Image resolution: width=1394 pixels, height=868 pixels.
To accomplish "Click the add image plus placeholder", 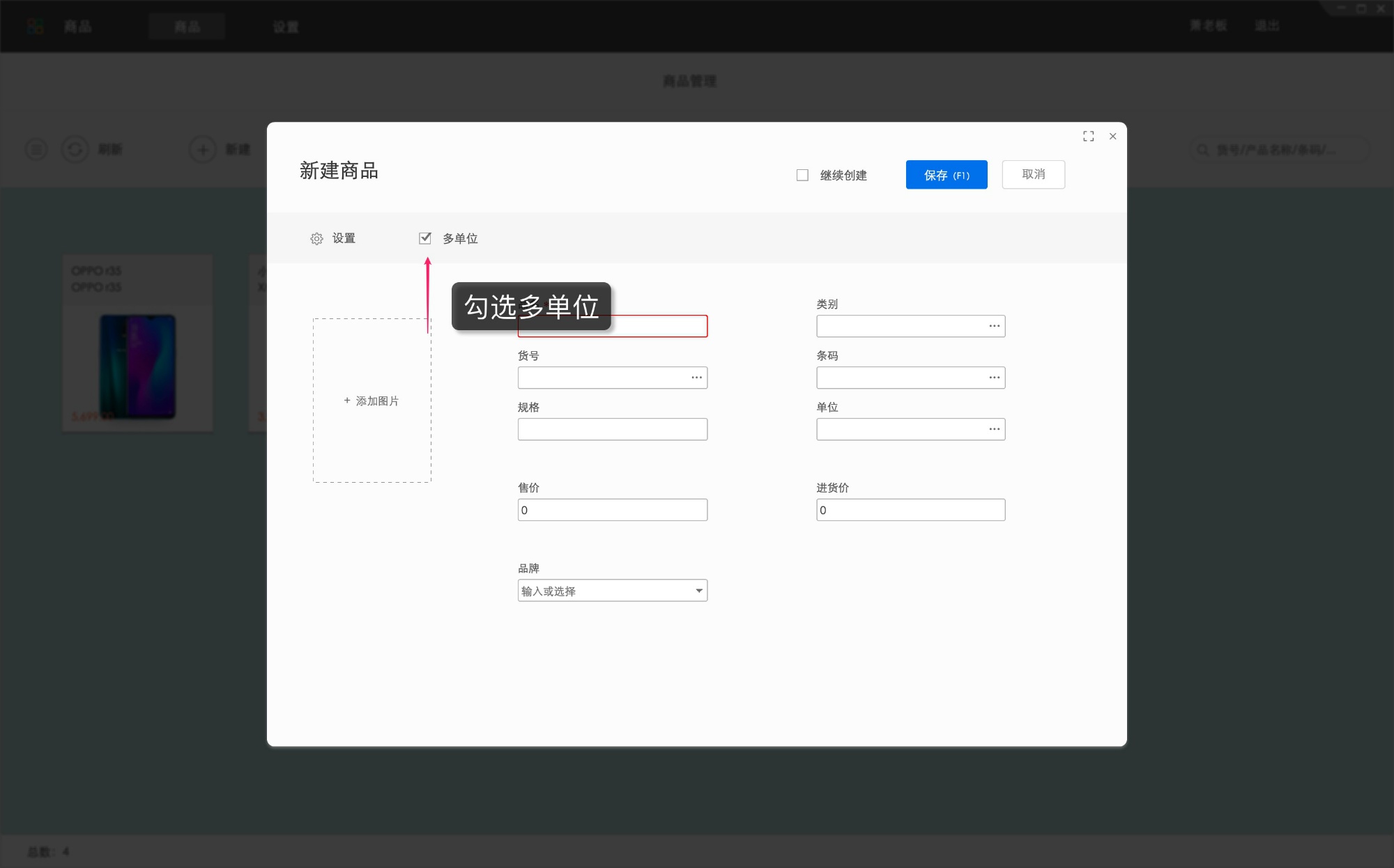I will pyautogui.click(x=372, y=401).
